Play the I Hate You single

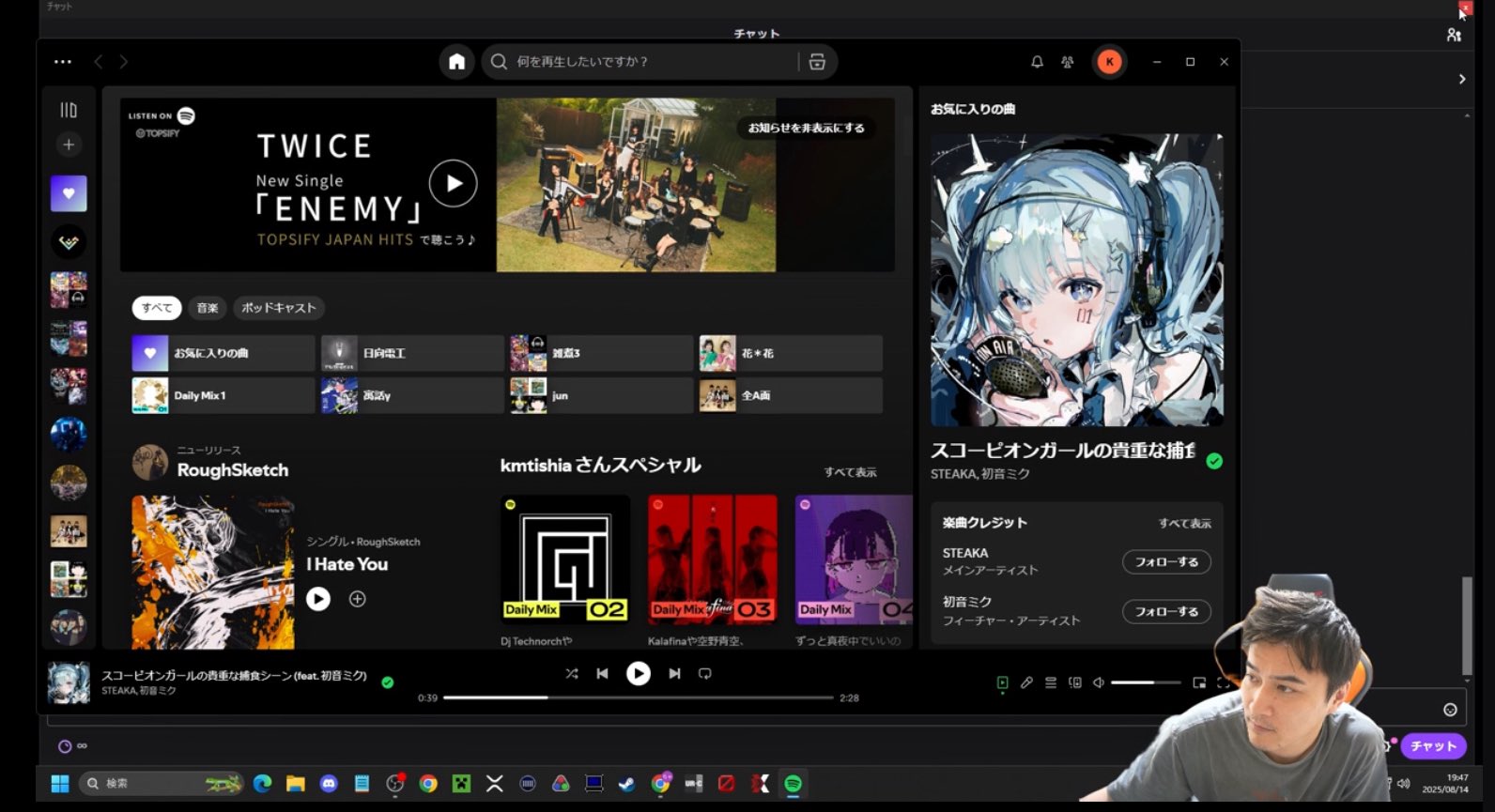click(318, 599)
